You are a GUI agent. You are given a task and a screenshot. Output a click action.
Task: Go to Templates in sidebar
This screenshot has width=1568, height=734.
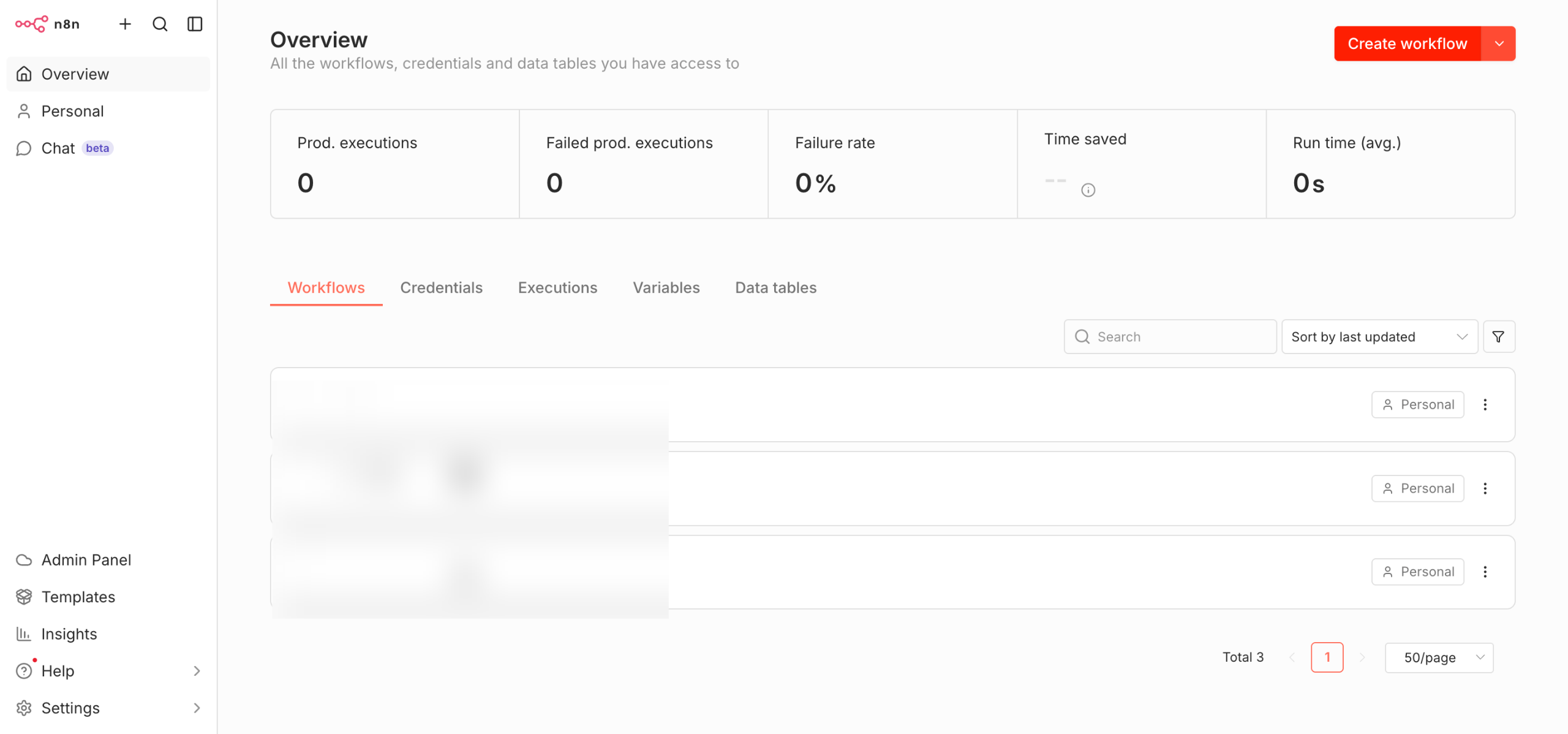pyautogui.click(x=78, y=597)
